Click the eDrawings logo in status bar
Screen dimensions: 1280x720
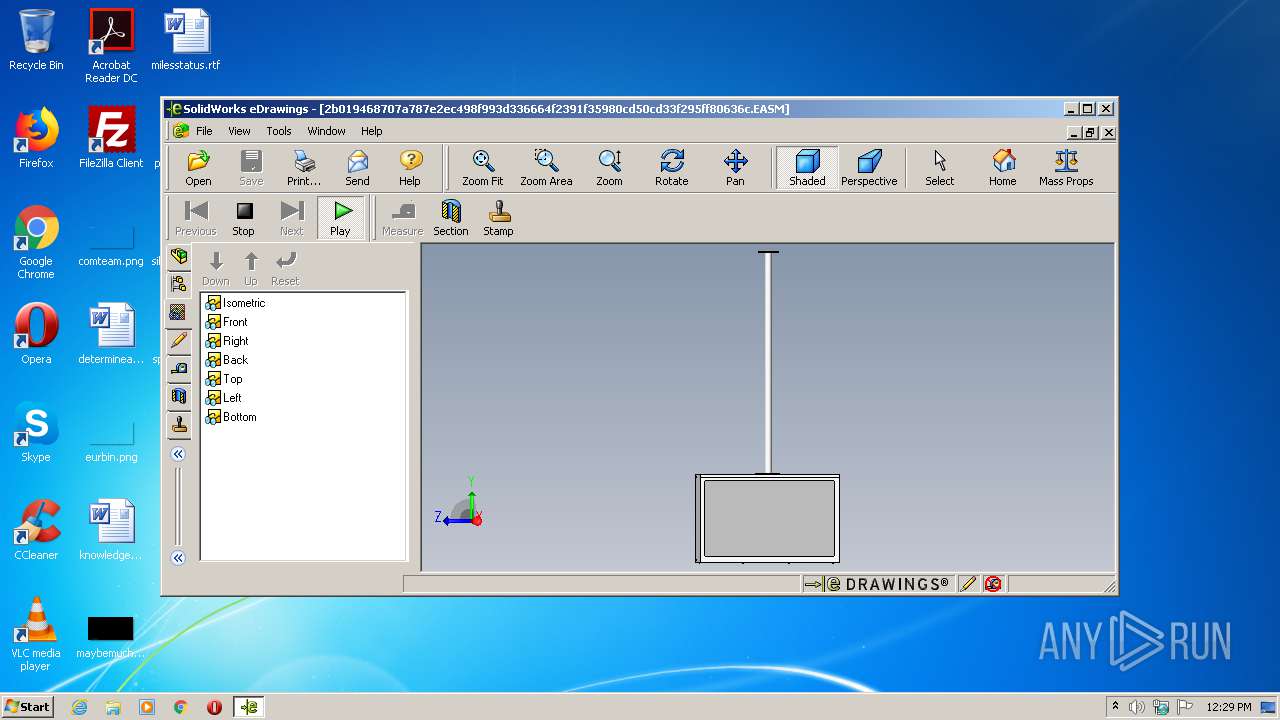point(887,584)
